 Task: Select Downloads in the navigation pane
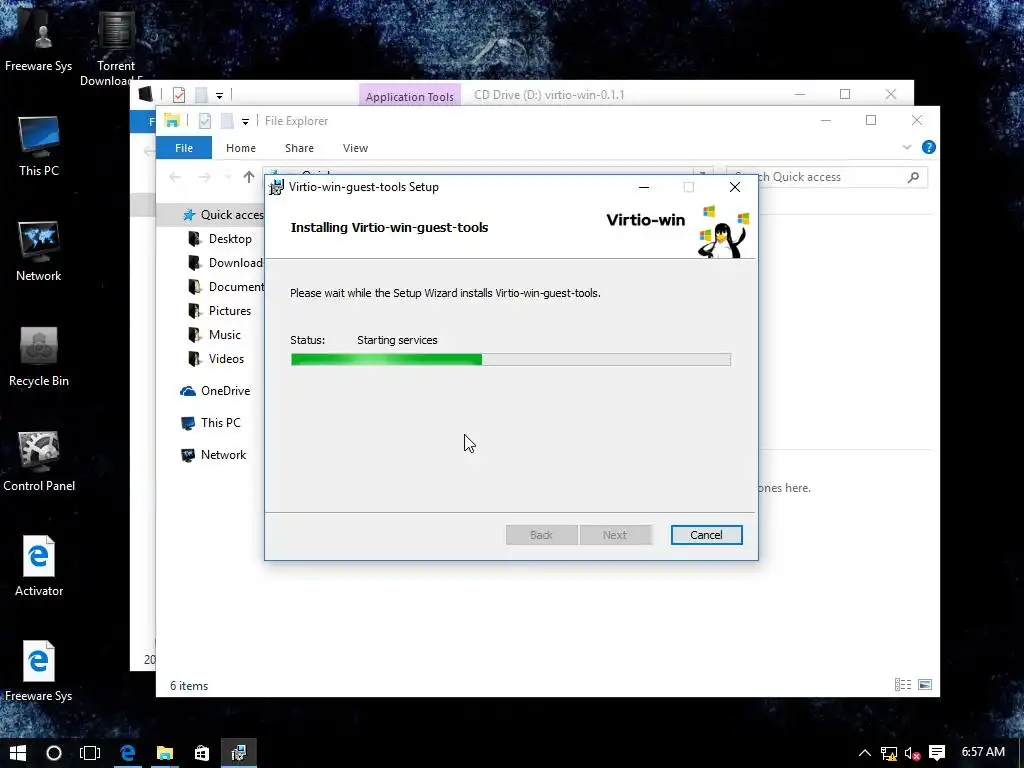pyautogui.click(x=225, y=263)
